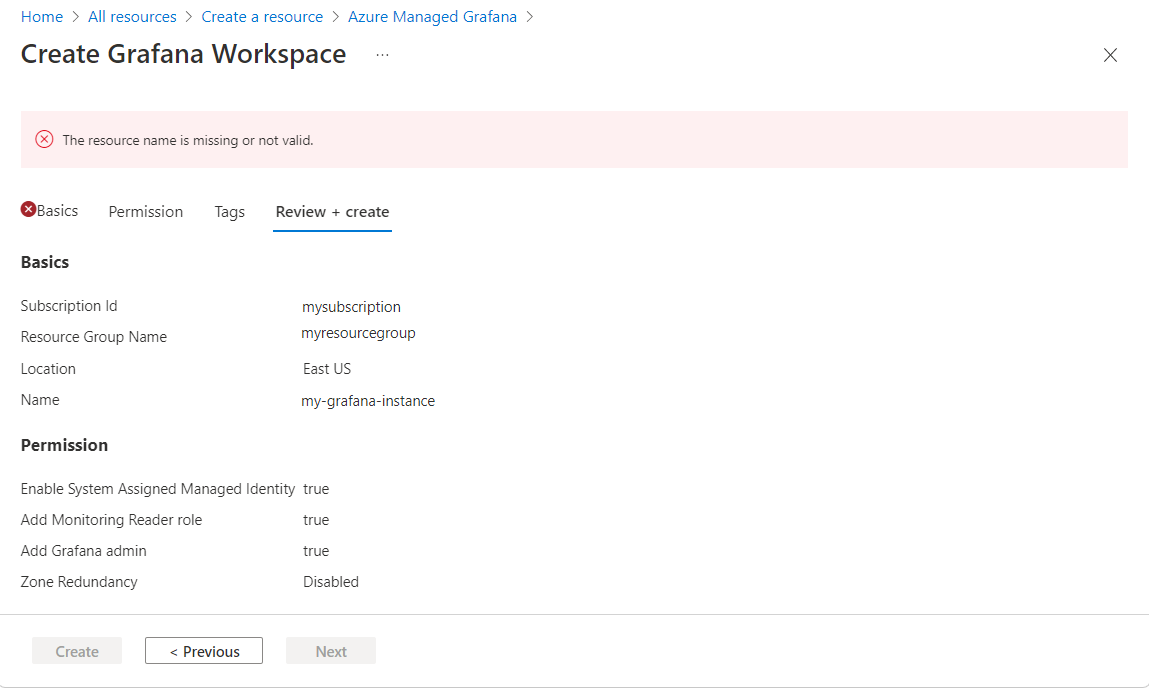
Task: Click the breadcrumb chevron after Azure Managed Grafana
Action: [x=530, y=16]
